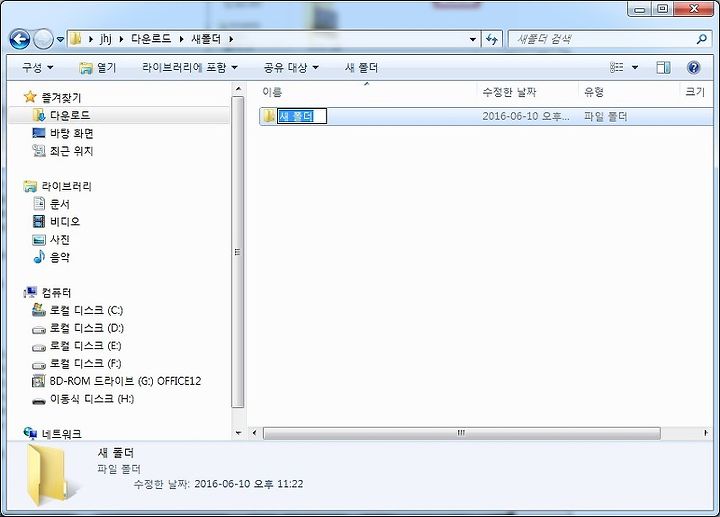Viewport: 720px width, 517px height.
Task: Click the 컴퓨터 monitor icon
Action: tap(30, 292)
